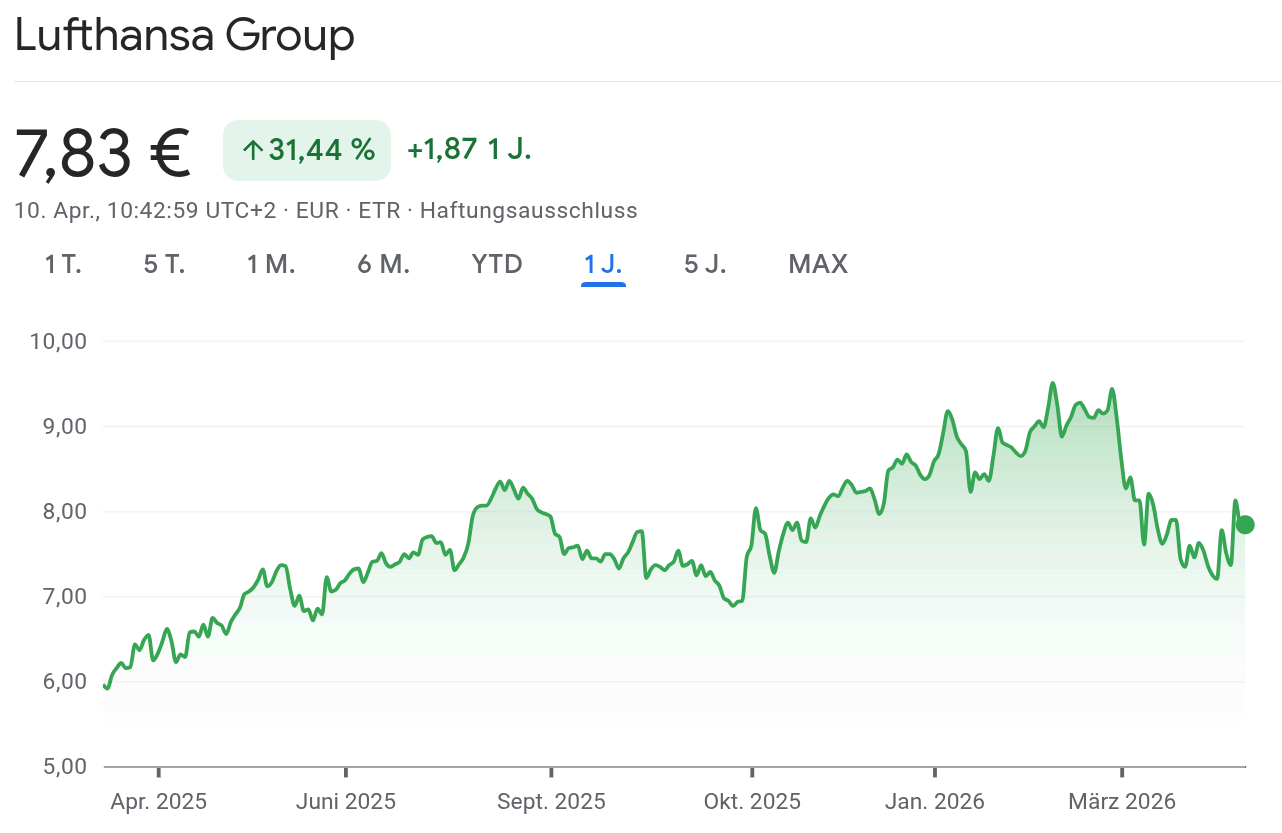Click the Juni 2025 axis label

coord(346,801)
